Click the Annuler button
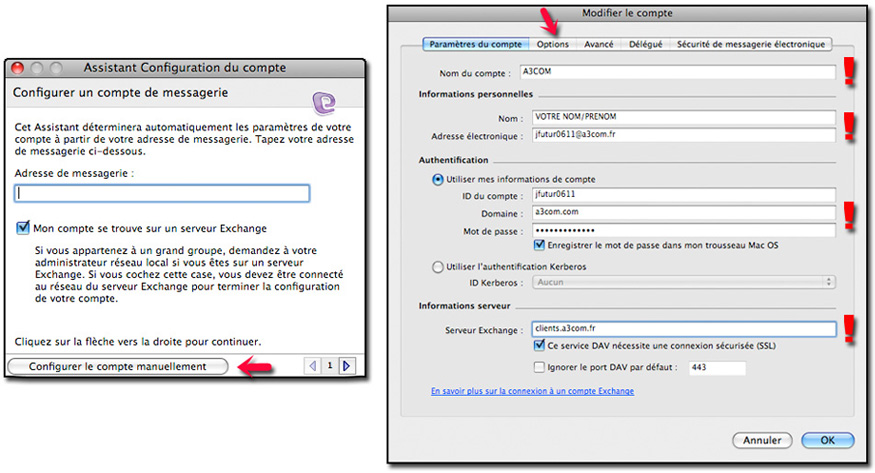This screenshot has width=875, height=473. tap(762, 440)
